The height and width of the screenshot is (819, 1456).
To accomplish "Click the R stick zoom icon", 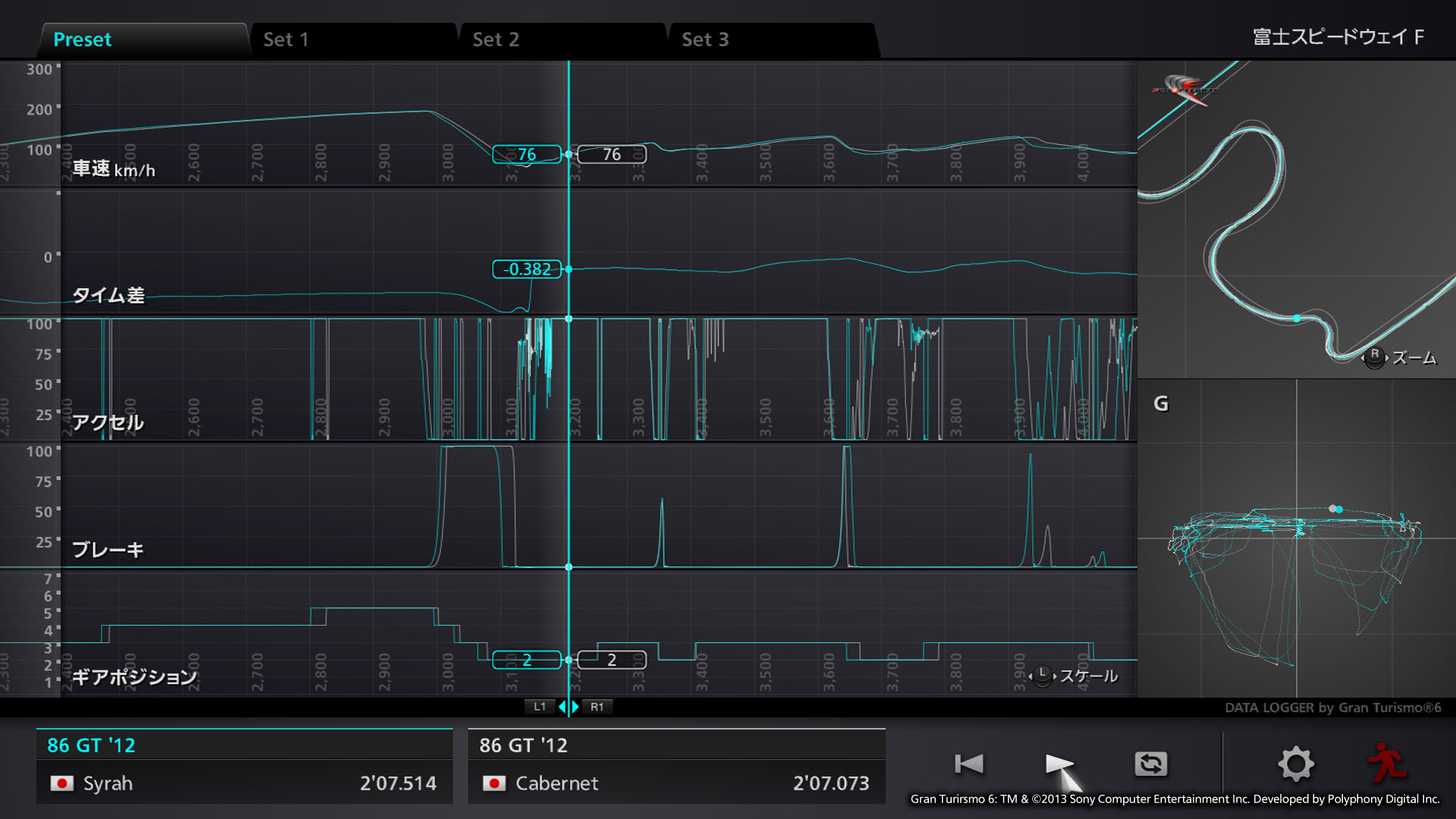I will click(1374, 357).
